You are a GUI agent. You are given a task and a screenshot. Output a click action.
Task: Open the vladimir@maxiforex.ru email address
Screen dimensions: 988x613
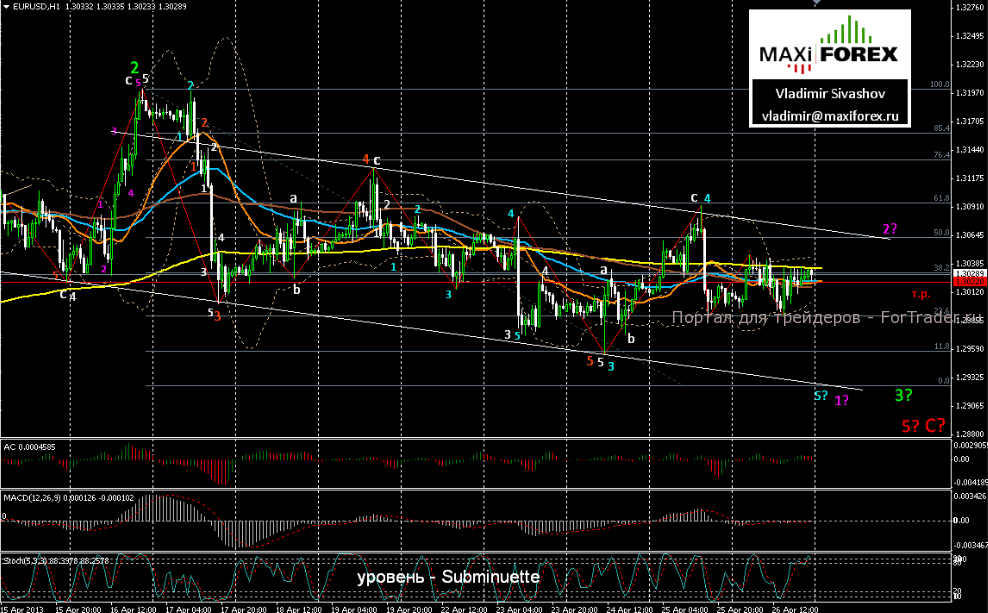click(829, 117)
